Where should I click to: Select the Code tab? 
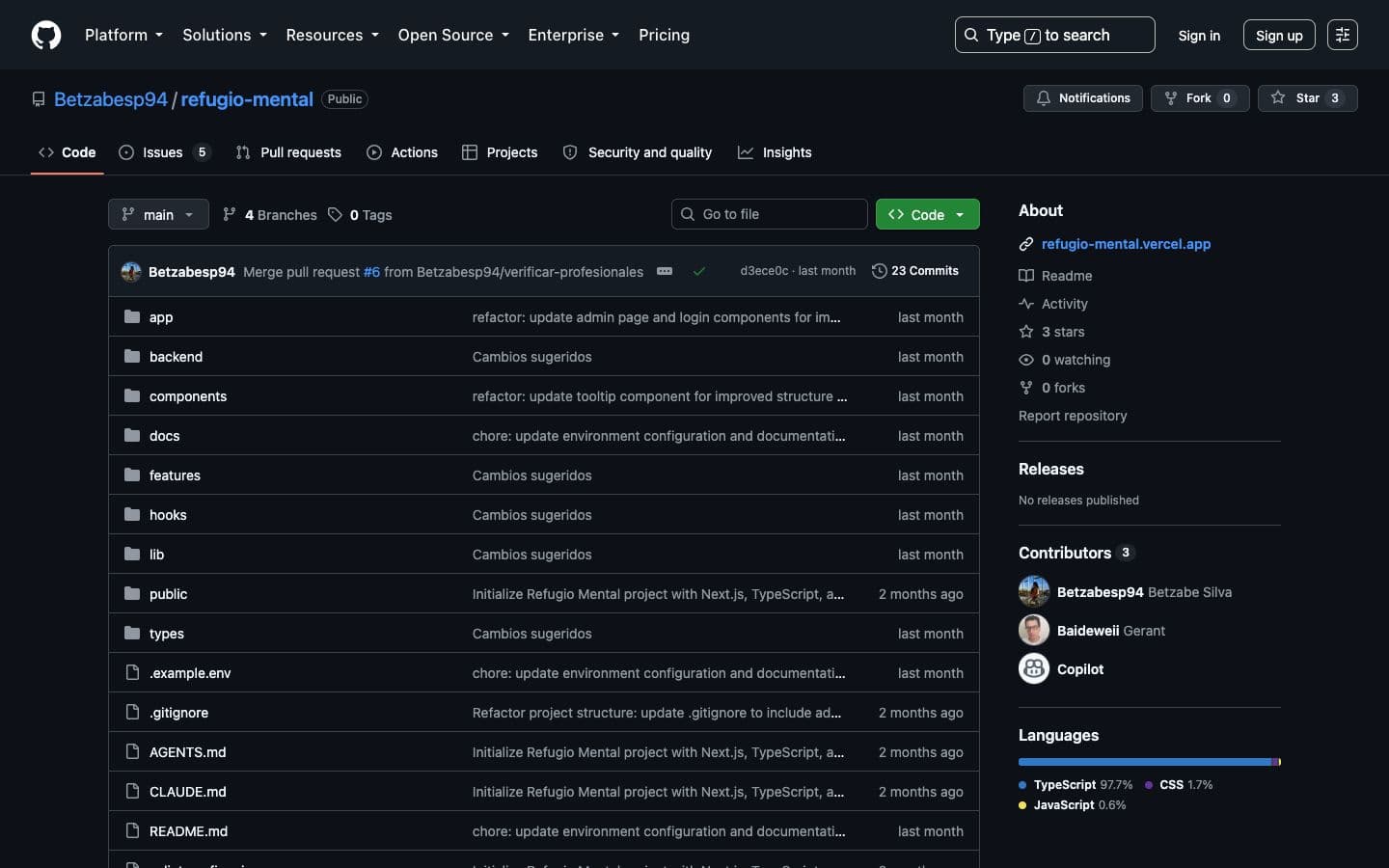(x=67, y=152)
